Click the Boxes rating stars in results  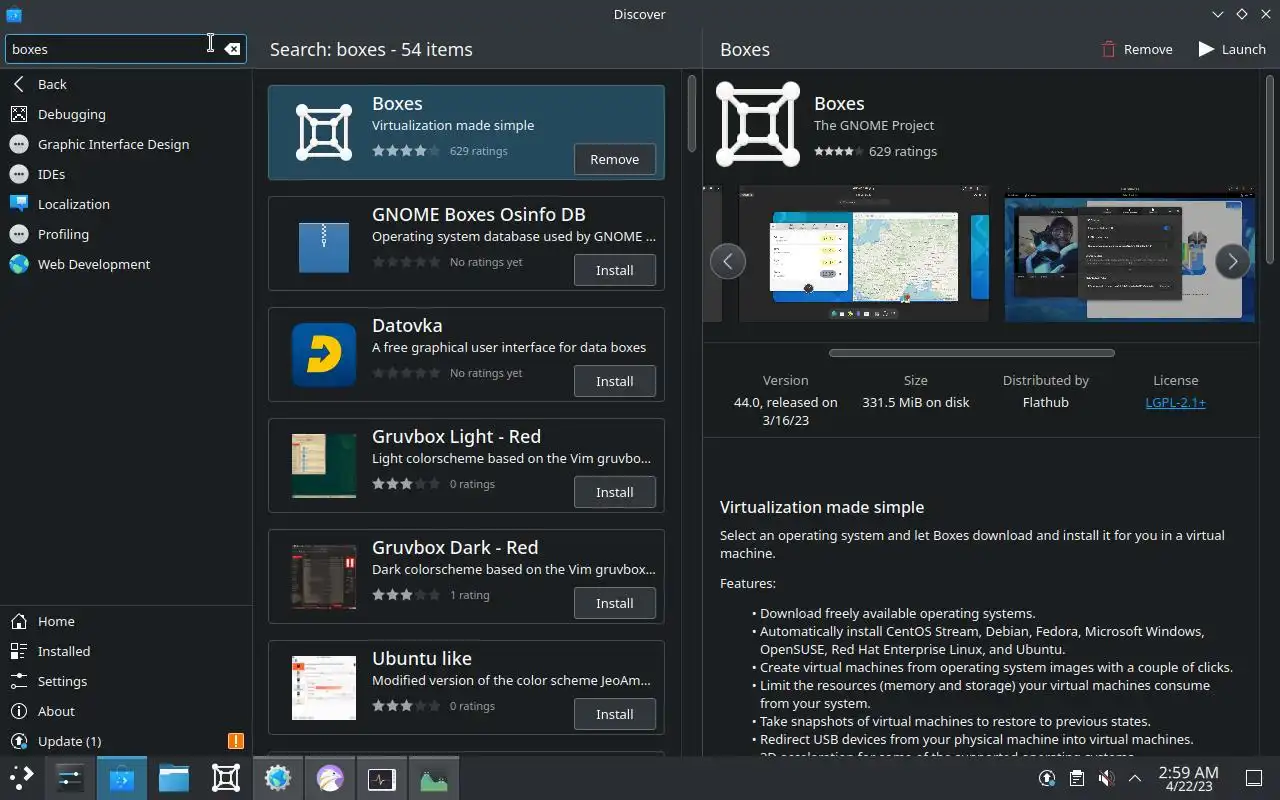(406, 151)
